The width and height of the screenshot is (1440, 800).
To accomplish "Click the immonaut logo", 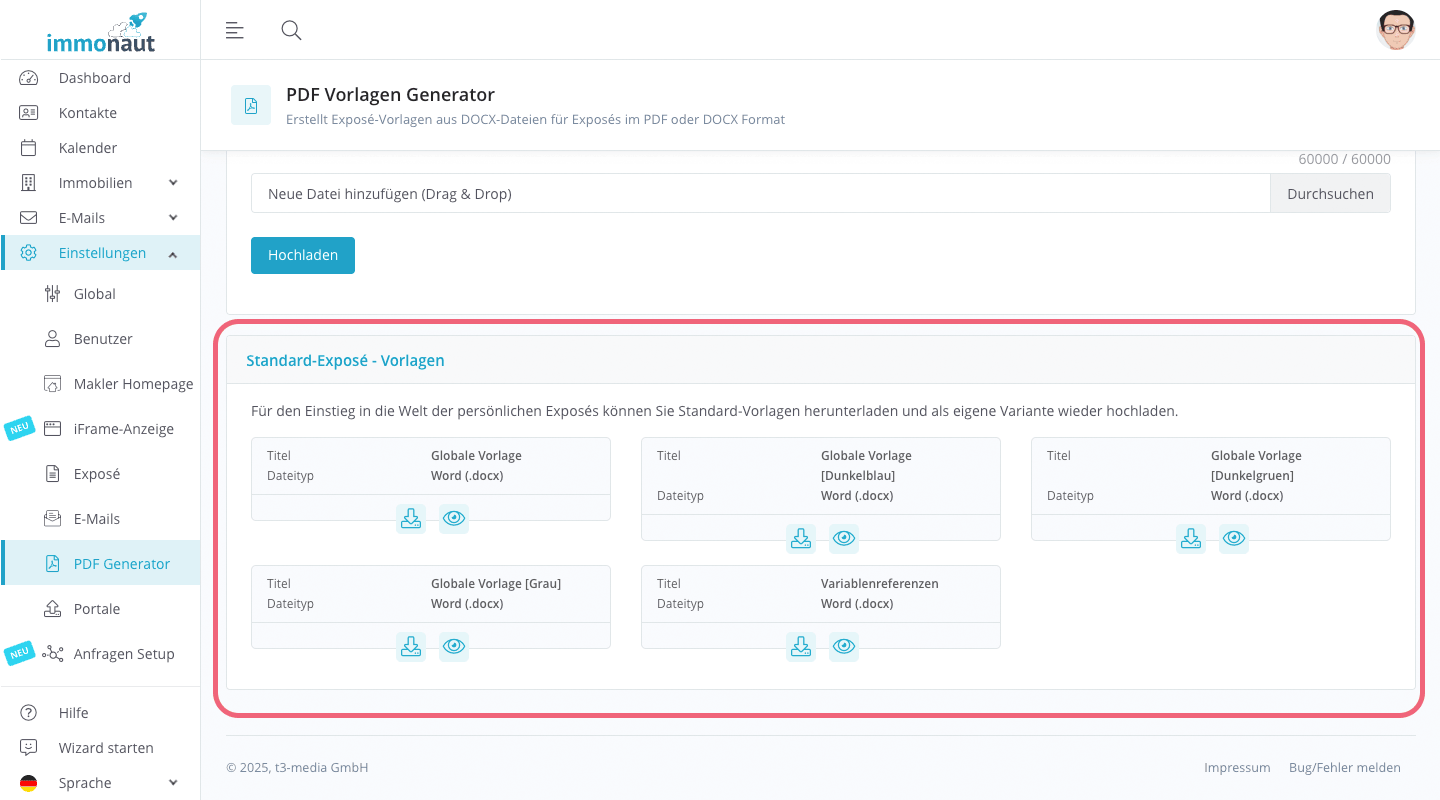I will [x=100, y=32].
